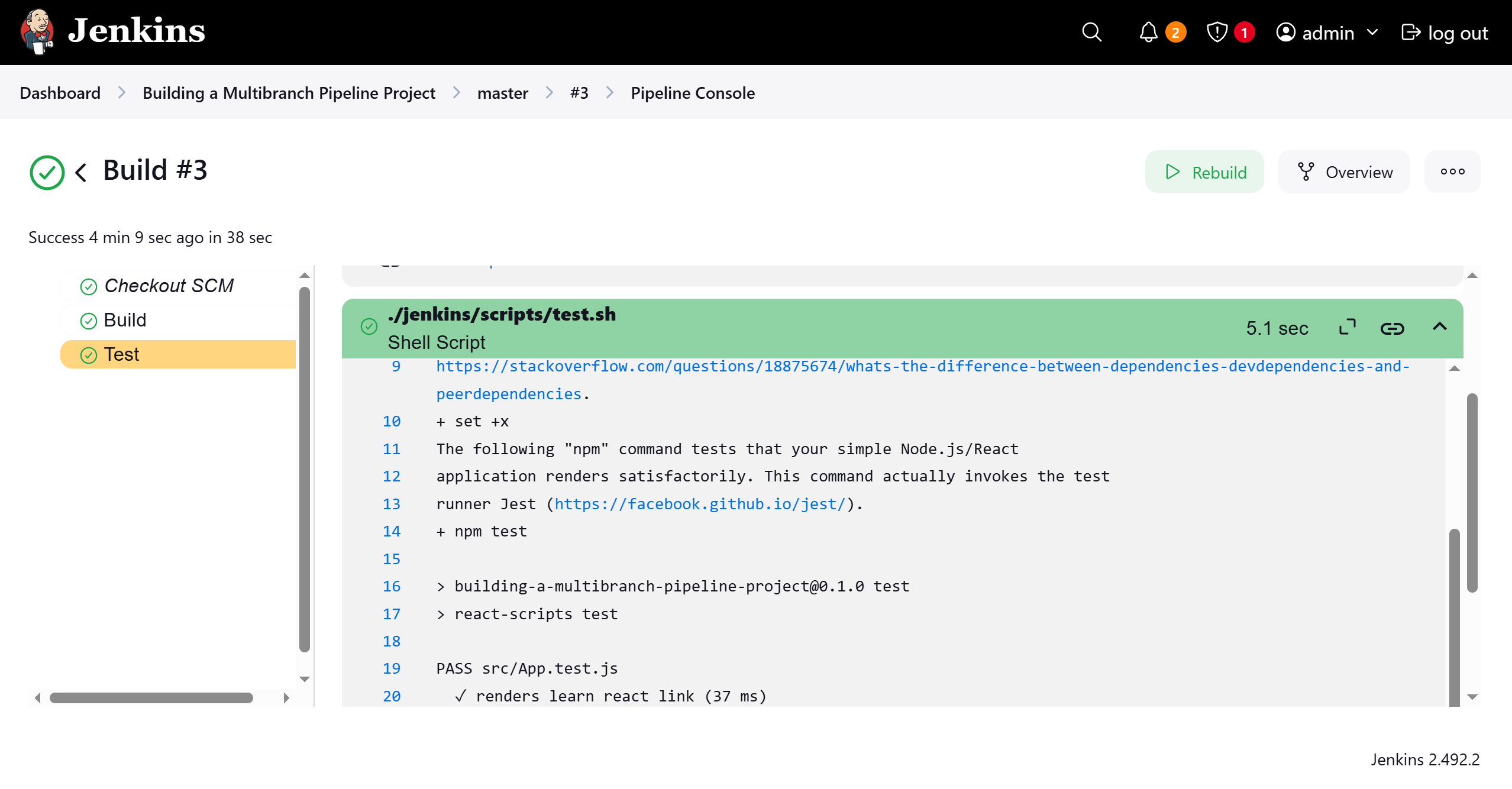1512x789 pixels.
Task: Go to Dashboard breadcrumb
Action: (x=60, y=93)
